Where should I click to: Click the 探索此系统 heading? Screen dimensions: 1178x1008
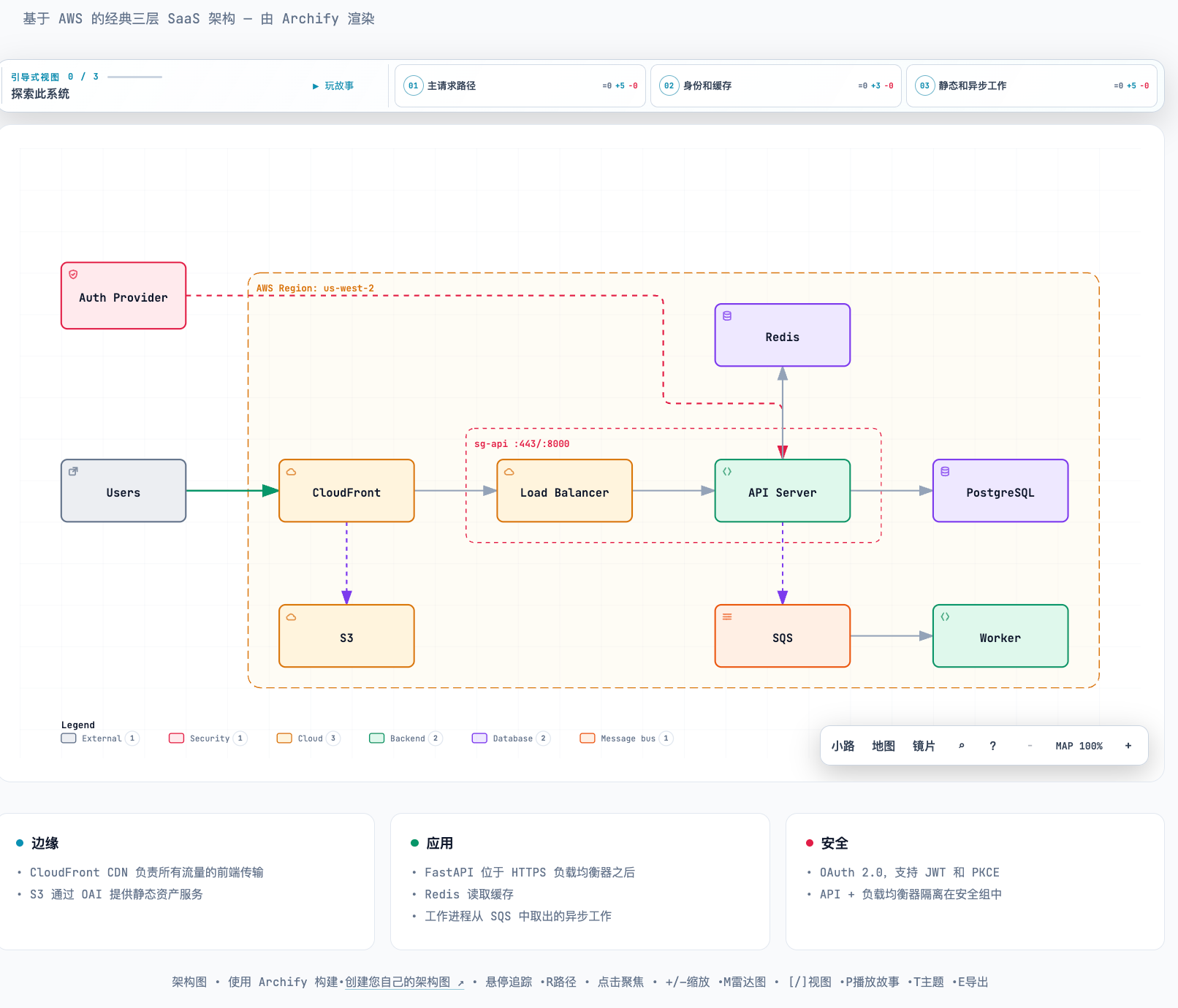40,93
